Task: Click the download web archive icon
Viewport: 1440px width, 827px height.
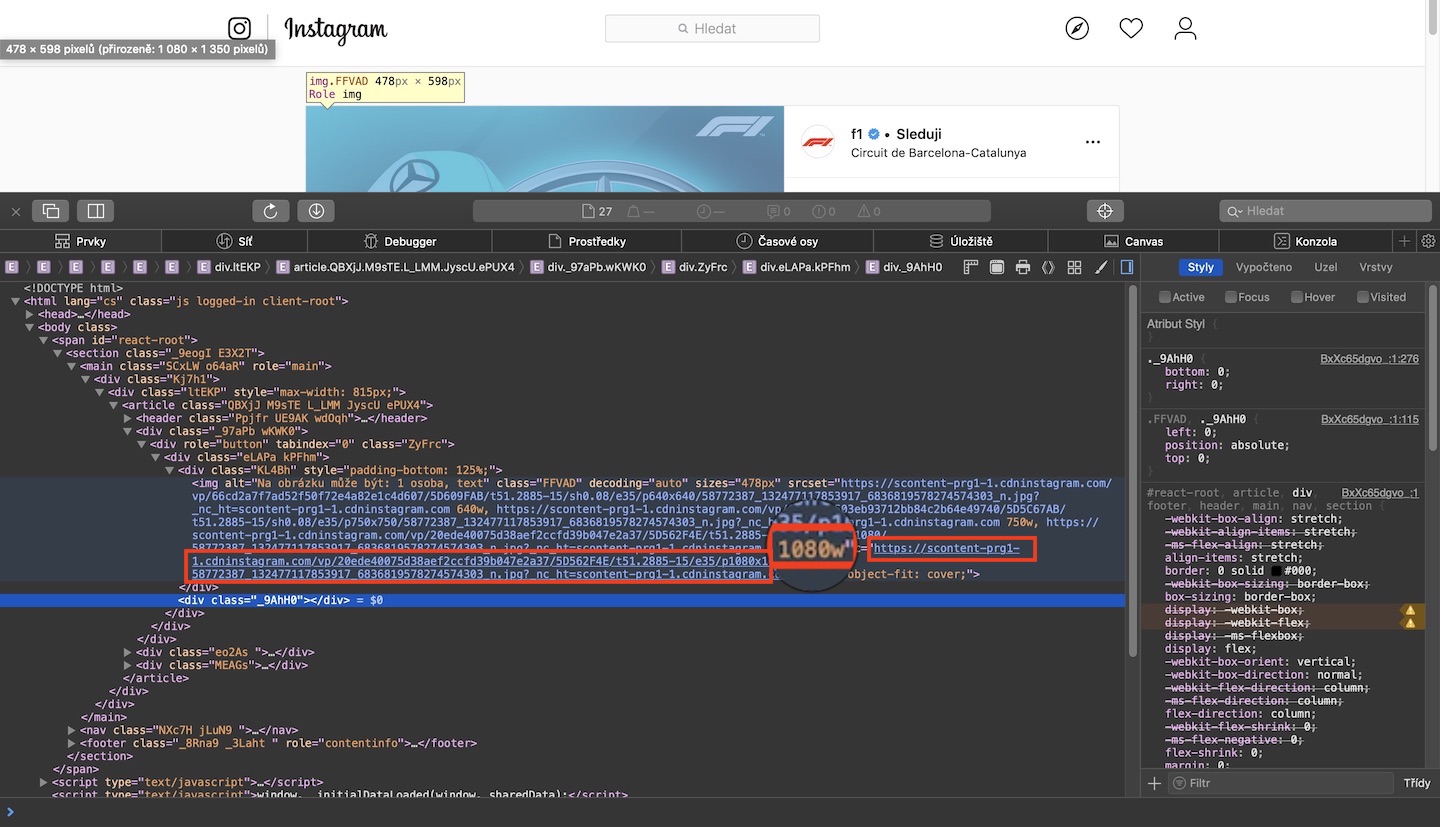Action: (316, 211)
